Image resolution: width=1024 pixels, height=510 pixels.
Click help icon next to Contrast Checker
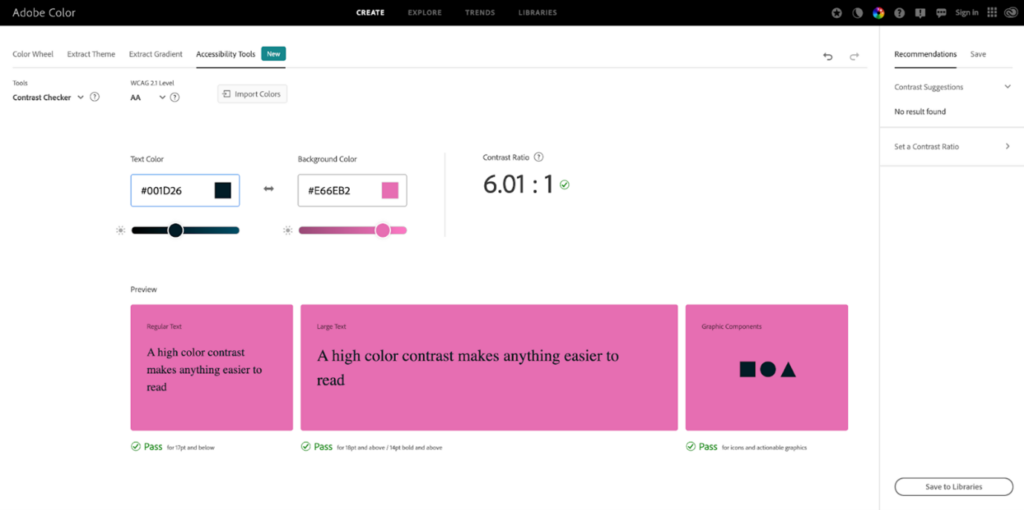[x=95, y=97]
